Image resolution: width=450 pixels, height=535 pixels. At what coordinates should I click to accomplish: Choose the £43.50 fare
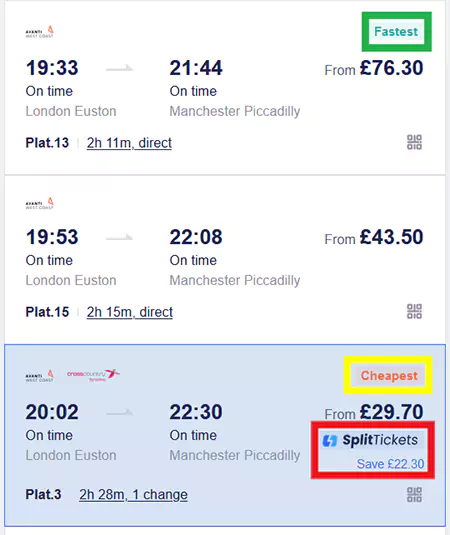(x=391, y=237)
